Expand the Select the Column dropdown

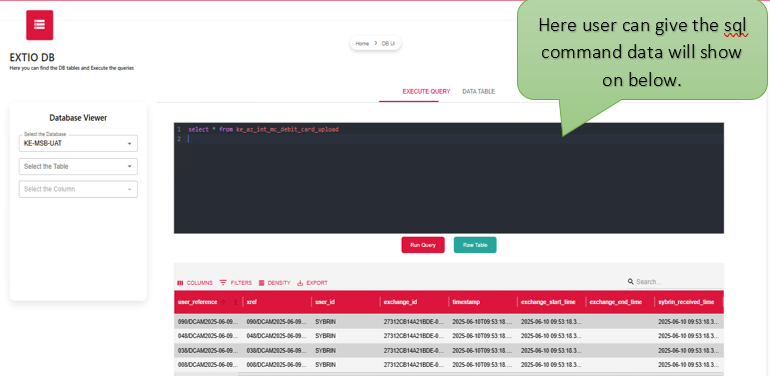point(78,189)
